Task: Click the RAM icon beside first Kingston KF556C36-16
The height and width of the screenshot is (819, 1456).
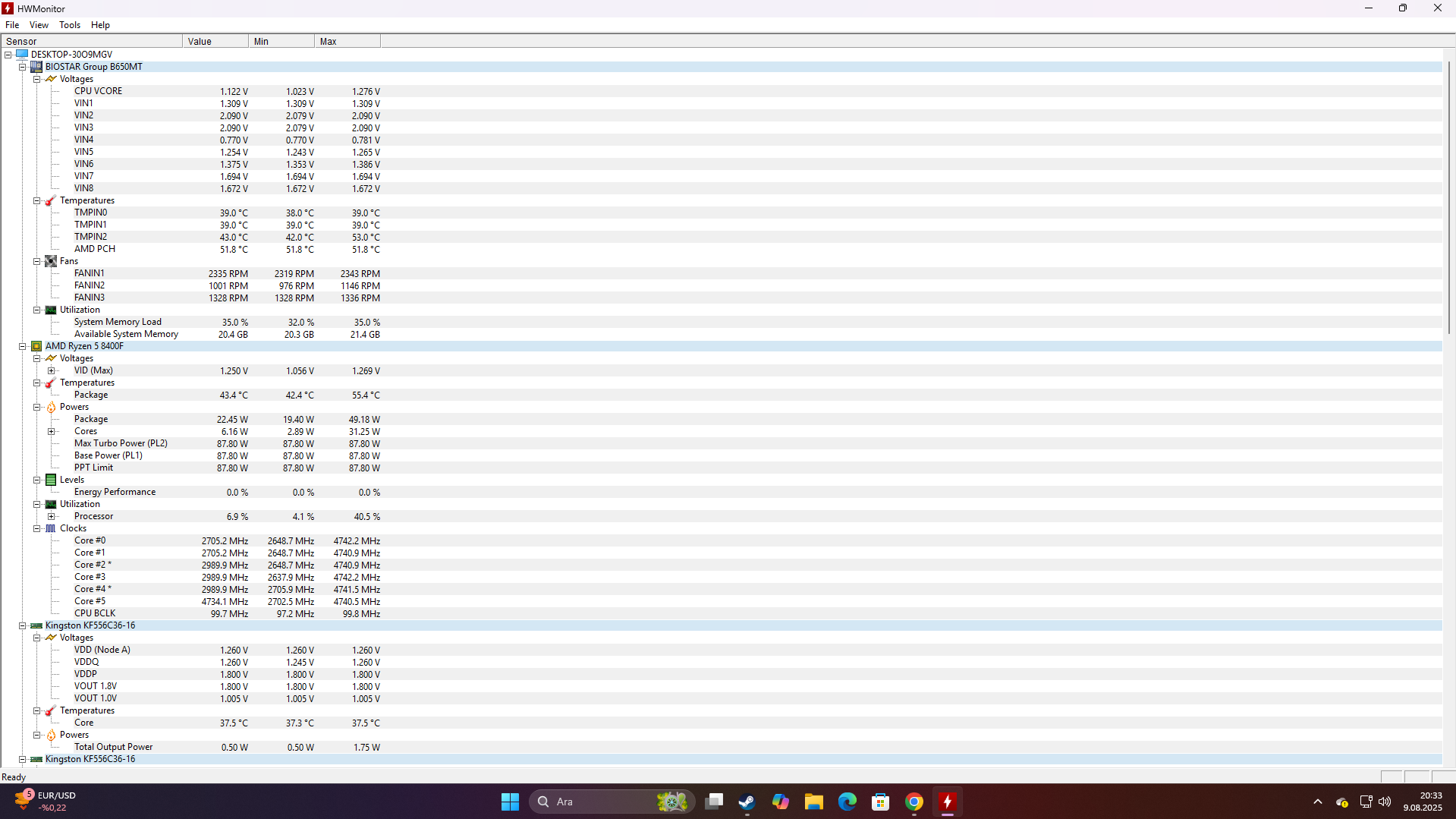Action: click(36, 625)
